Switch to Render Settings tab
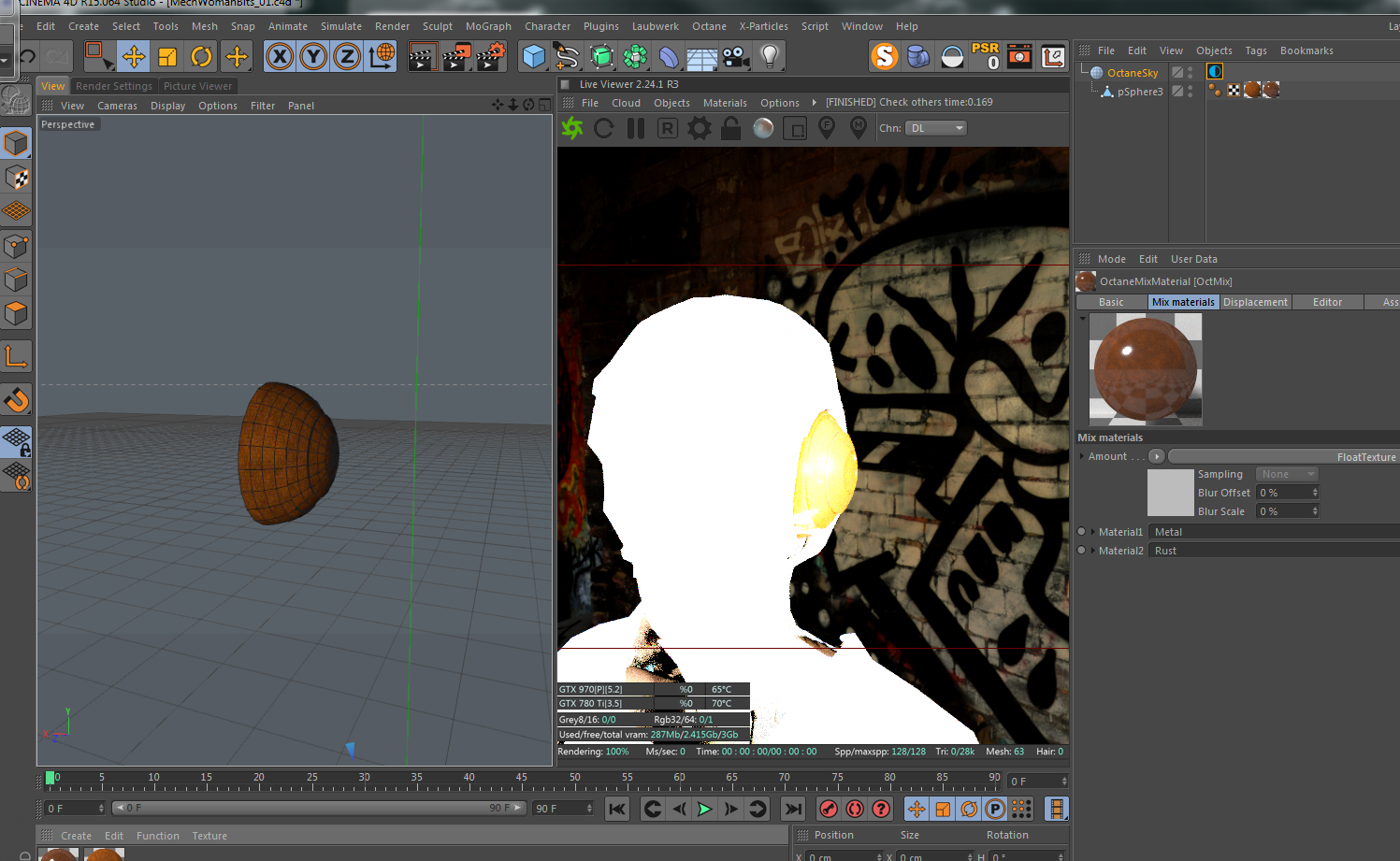 coord(114,86)
